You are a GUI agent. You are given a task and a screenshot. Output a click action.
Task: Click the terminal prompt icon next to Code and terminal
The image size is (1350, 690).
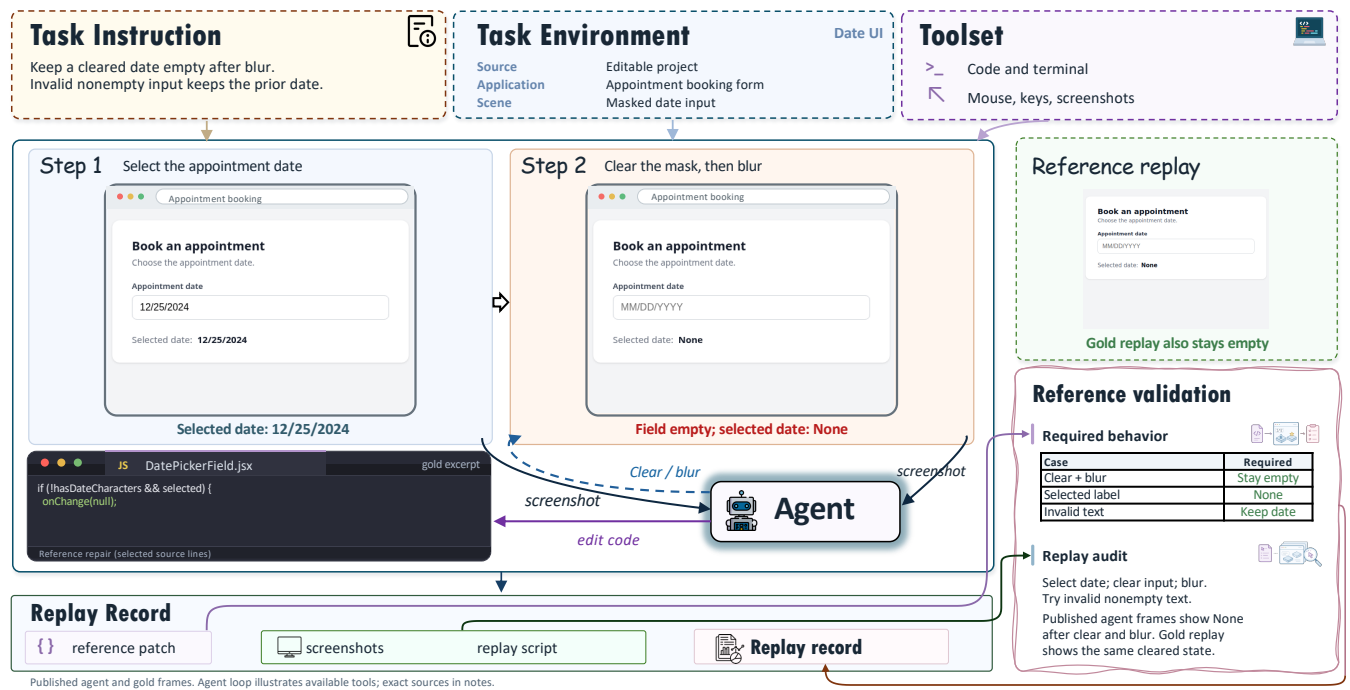pos(935,69)
